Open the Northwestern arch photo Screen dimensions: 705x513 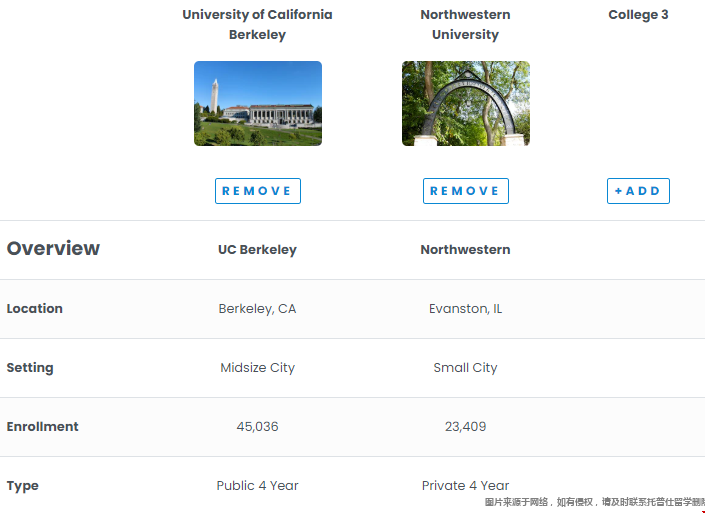click(x=465, y=103)
